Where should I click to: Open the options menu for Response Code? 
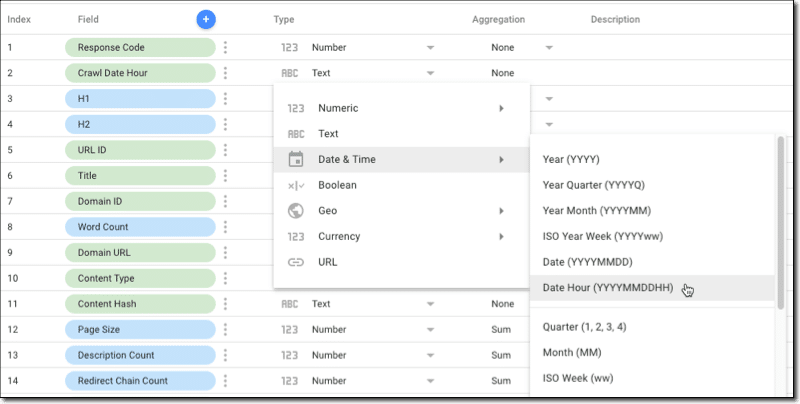click(x=225, y=47)
